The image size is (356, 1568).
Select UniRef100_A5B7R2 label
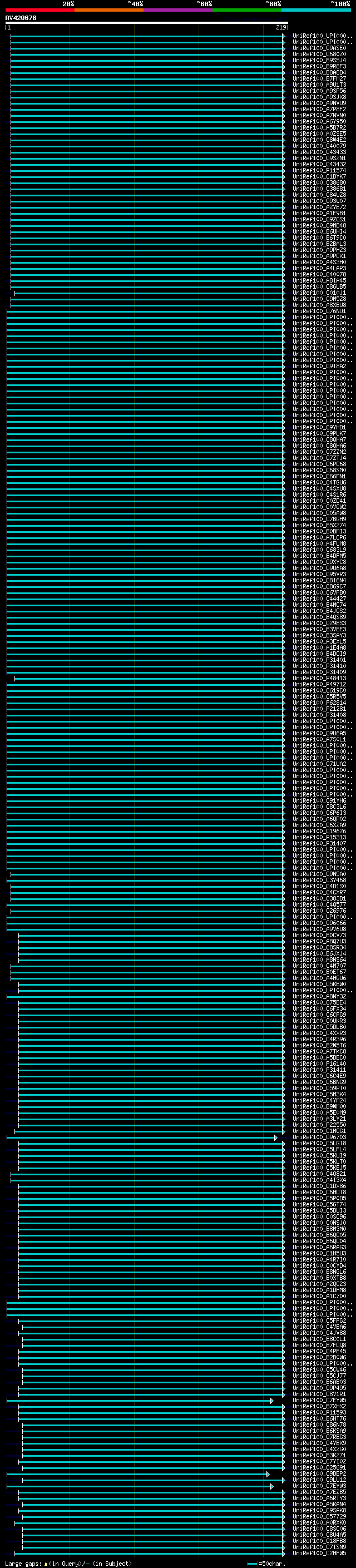319,127
